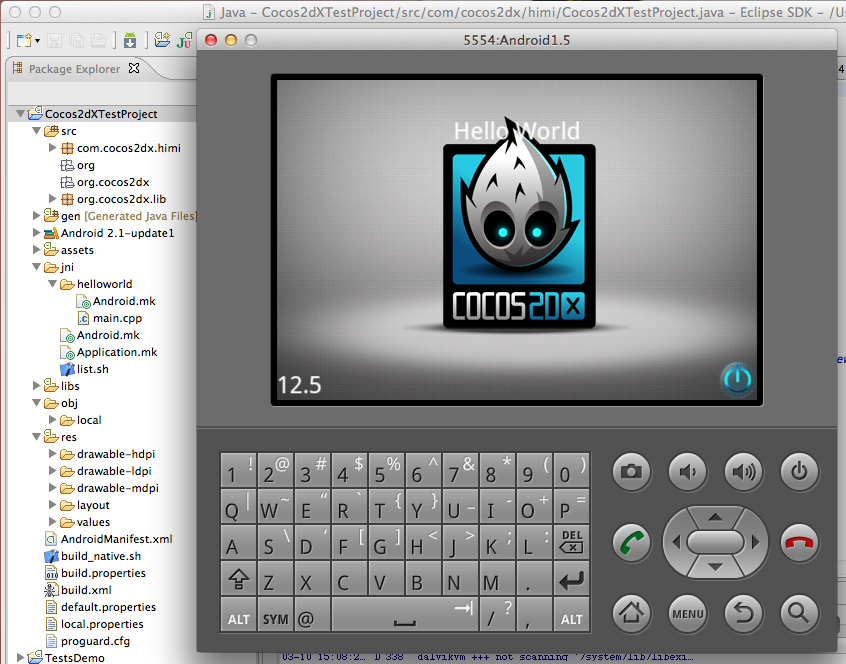Tap the Q key on emulator keyboard
This screenshot has height=664, width=846.
(238, 506)
